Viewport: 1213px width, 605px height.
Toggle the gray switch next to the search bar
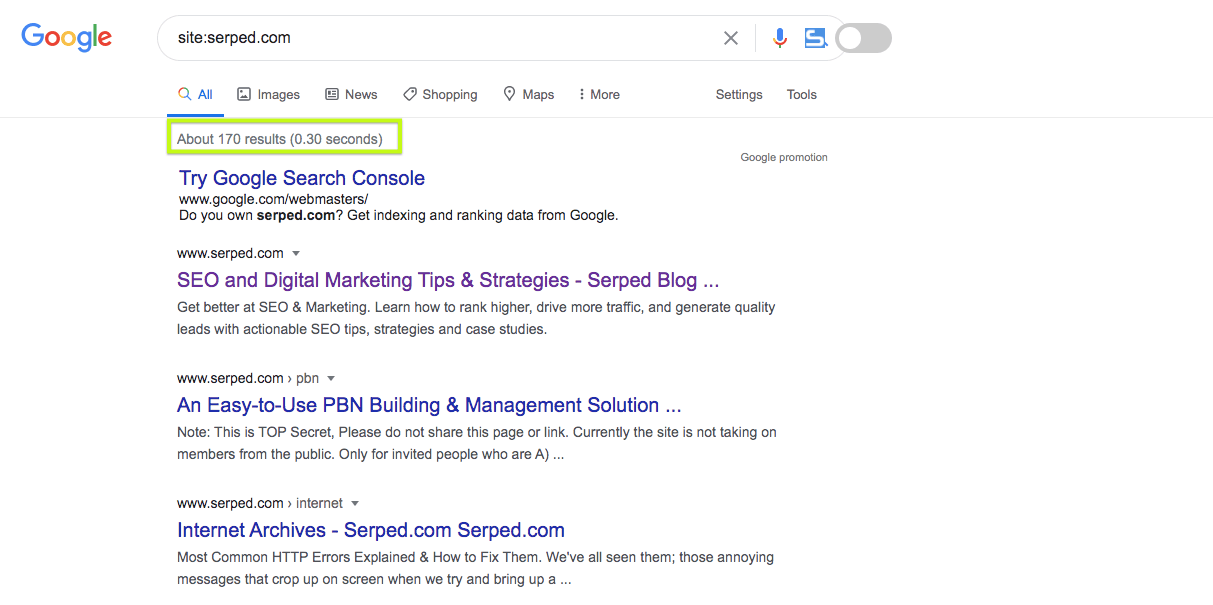(863, 38)
